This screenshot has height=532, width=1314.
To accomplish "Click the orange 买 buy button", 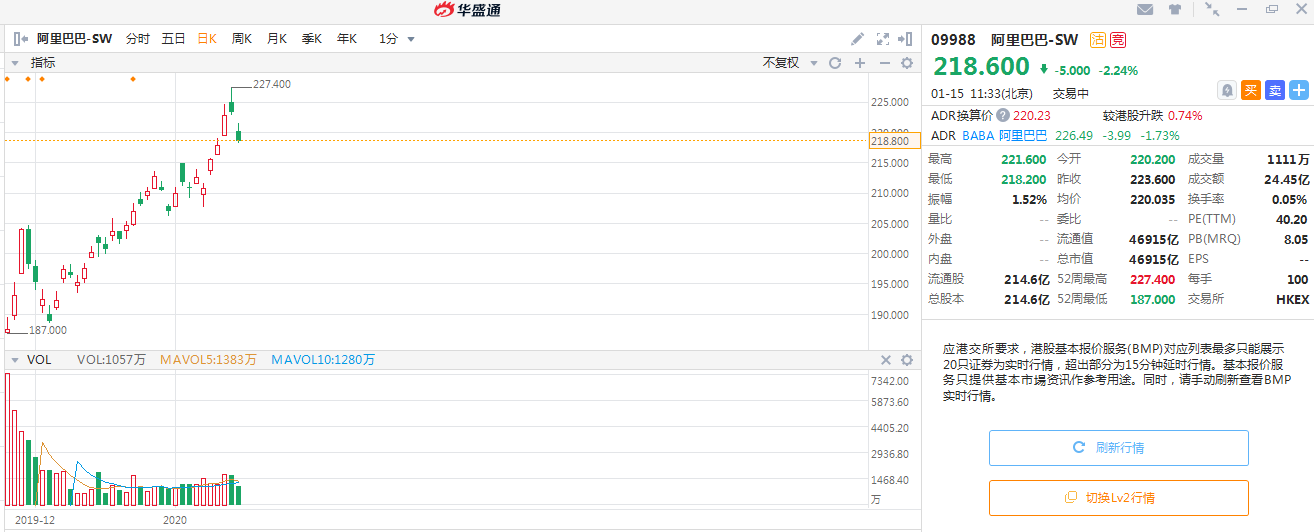I will (x=1251, y=90).
